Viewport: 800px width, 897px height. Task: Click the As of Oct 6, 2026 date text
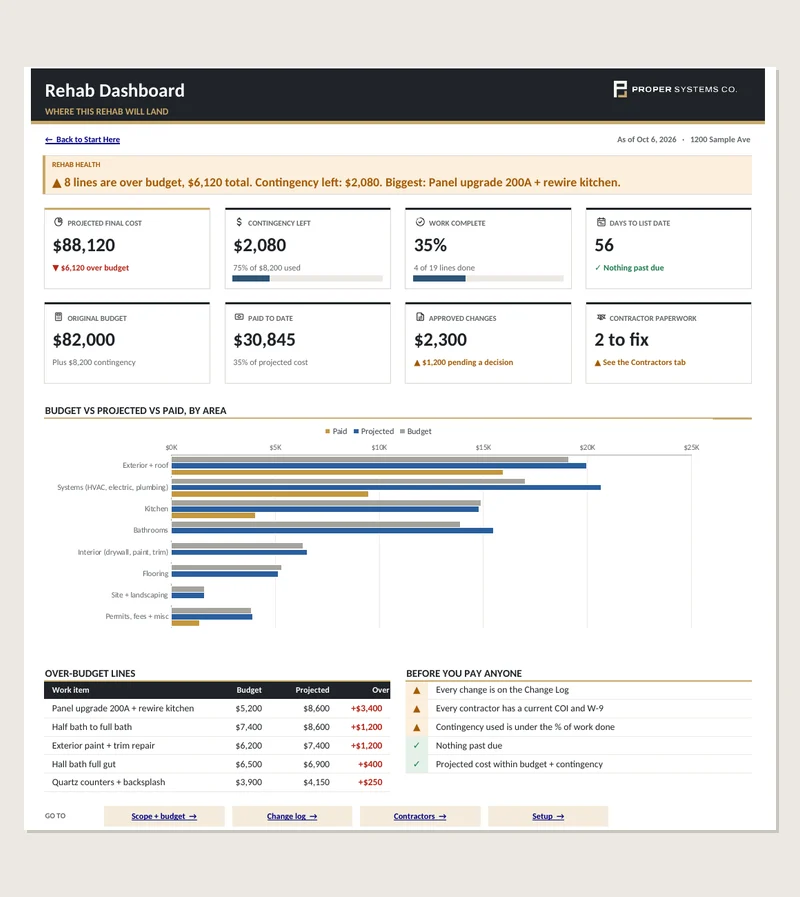click(x=647, y=140)
